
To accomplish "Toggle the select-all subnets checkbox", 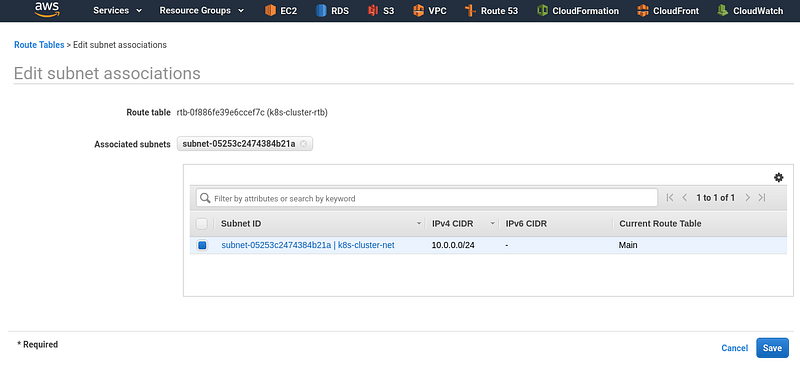I will click(202, 224).
